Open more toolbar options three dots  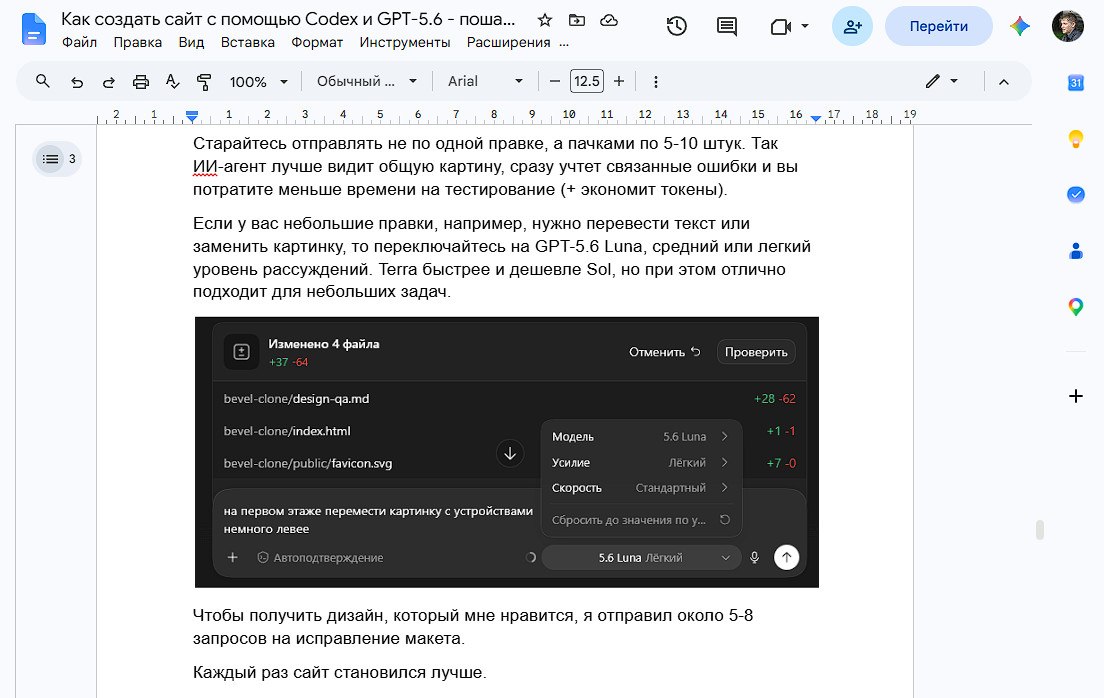tap(656, 82)
